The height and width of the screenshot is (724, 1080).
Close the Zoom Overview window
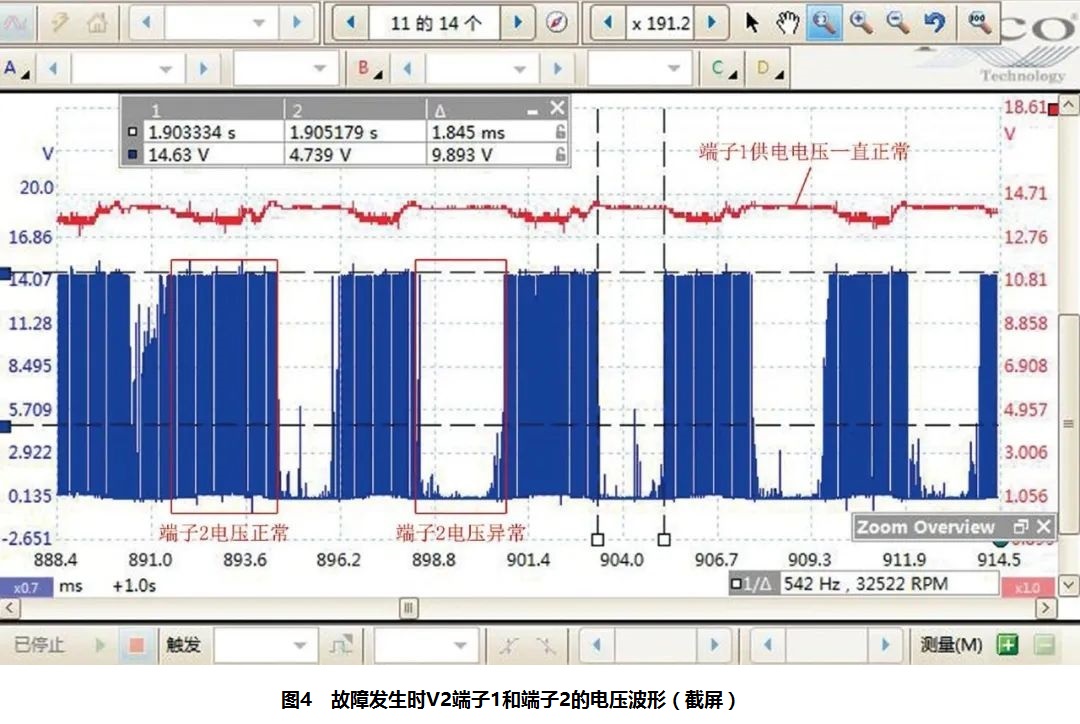(1044, 527)
